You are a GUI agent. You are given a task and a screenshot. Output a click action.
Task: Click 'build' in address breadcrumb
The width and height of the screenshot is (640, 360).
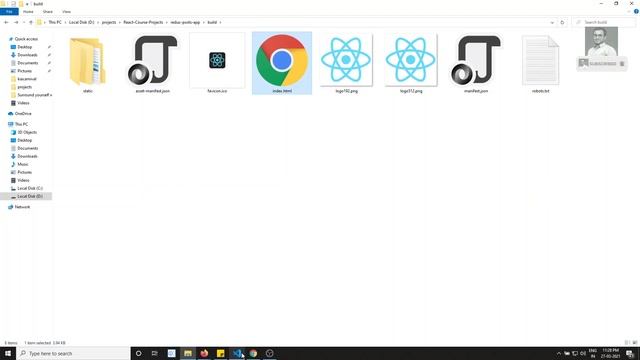click(212, 22)
